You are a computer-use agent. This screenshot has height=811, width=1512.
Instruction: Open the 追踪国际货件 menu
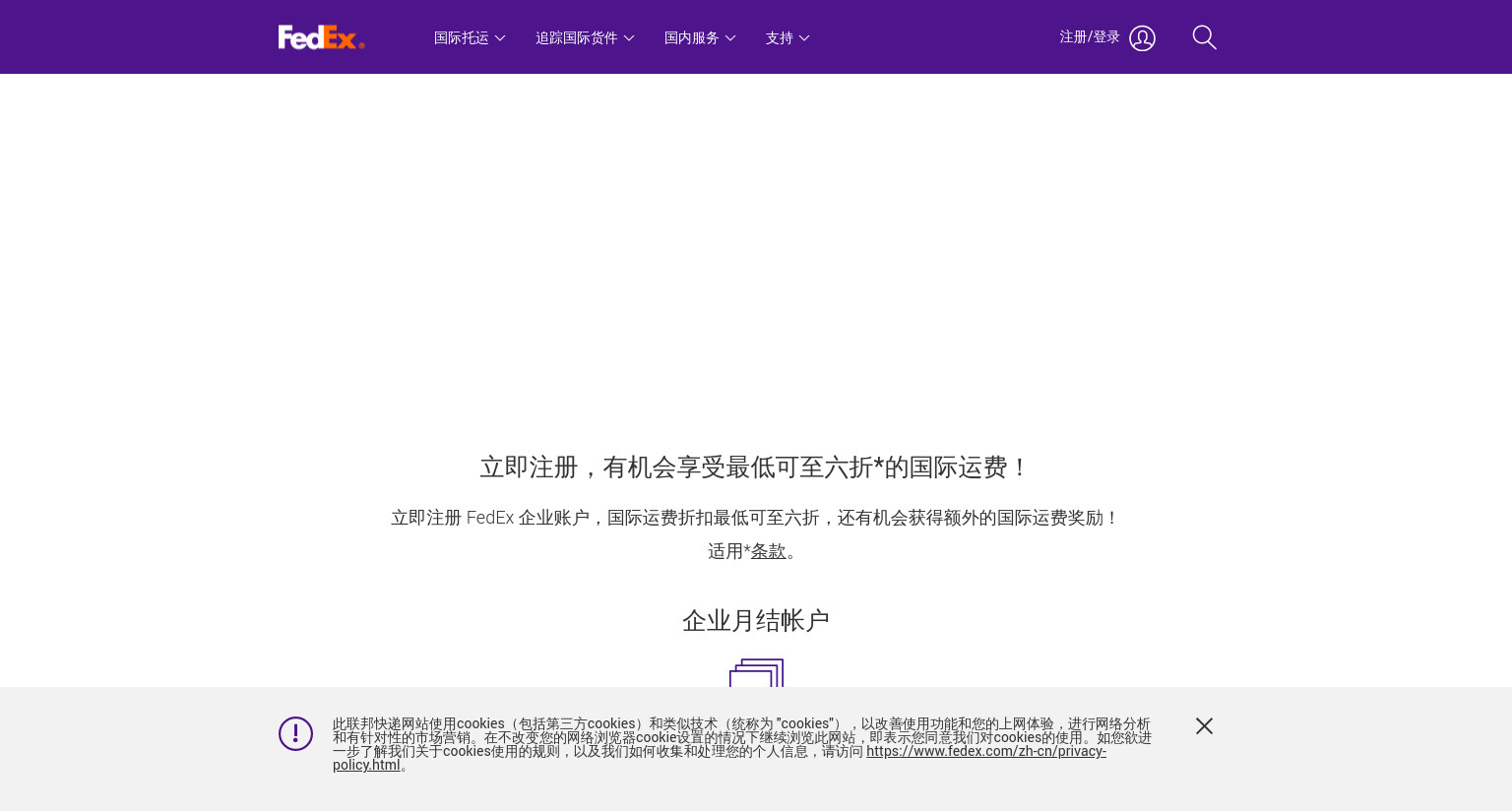(x=585, y=38)
